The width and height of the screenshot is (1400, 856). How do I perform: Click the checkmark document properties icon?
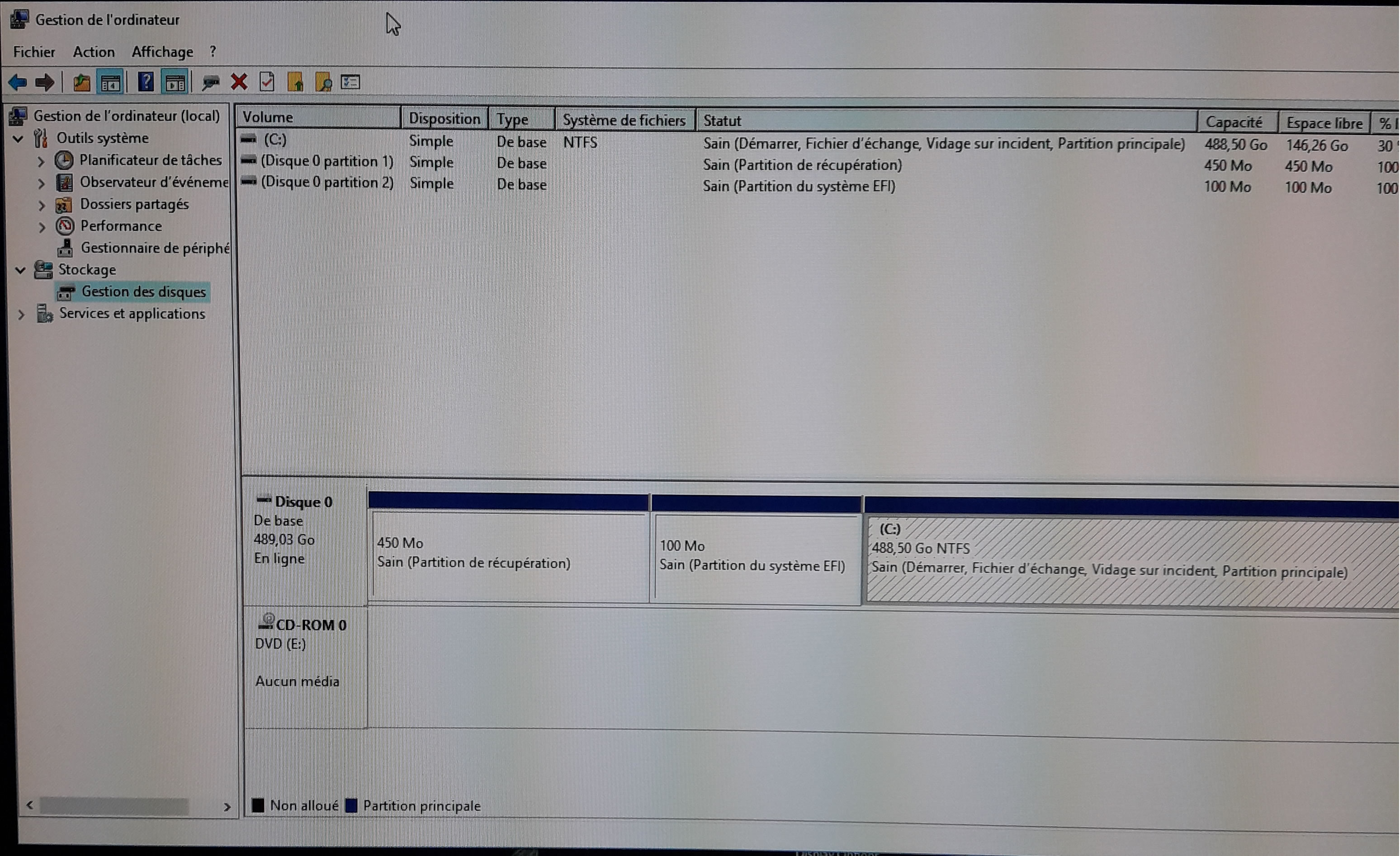coord(266,82)
